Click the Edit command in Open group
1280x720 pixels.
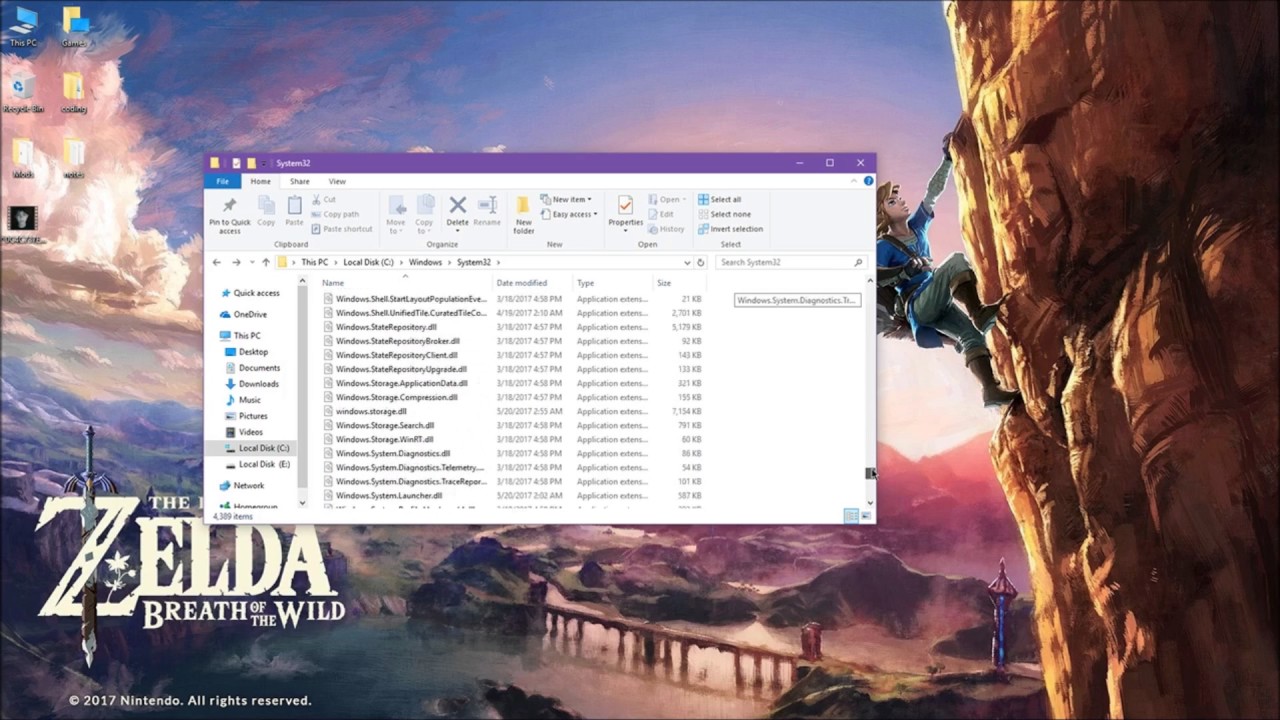coord(660,214)
